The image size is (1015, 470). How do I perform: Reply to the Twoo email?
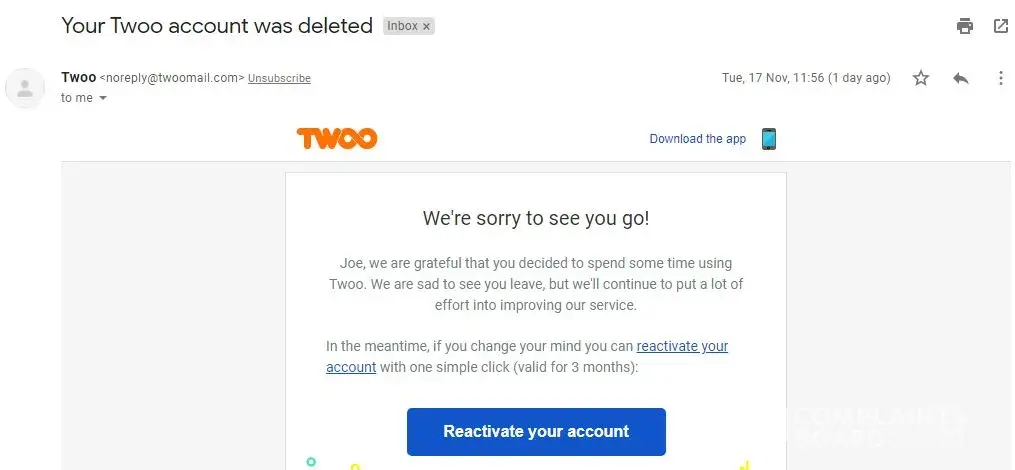[961, 78]
